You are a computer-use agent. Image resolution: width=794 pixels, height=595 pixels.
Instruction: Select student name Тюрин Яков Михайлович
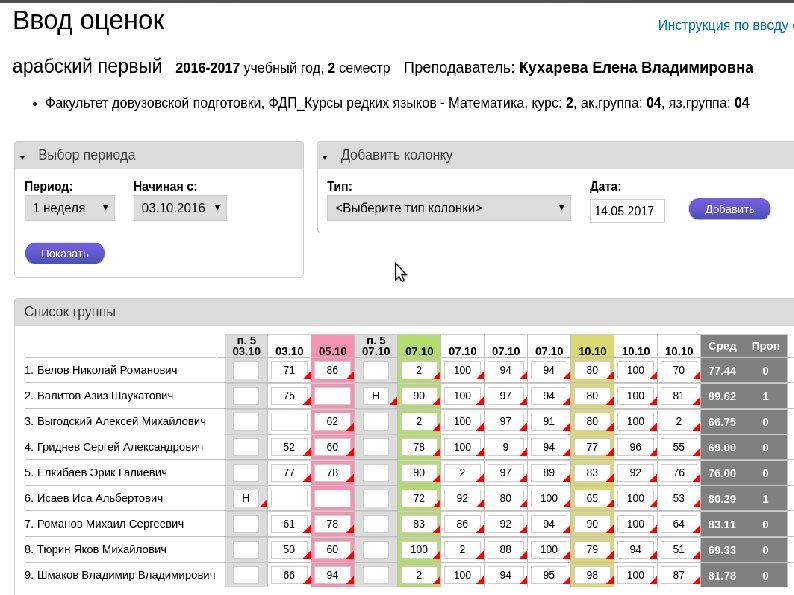(102, 549)
